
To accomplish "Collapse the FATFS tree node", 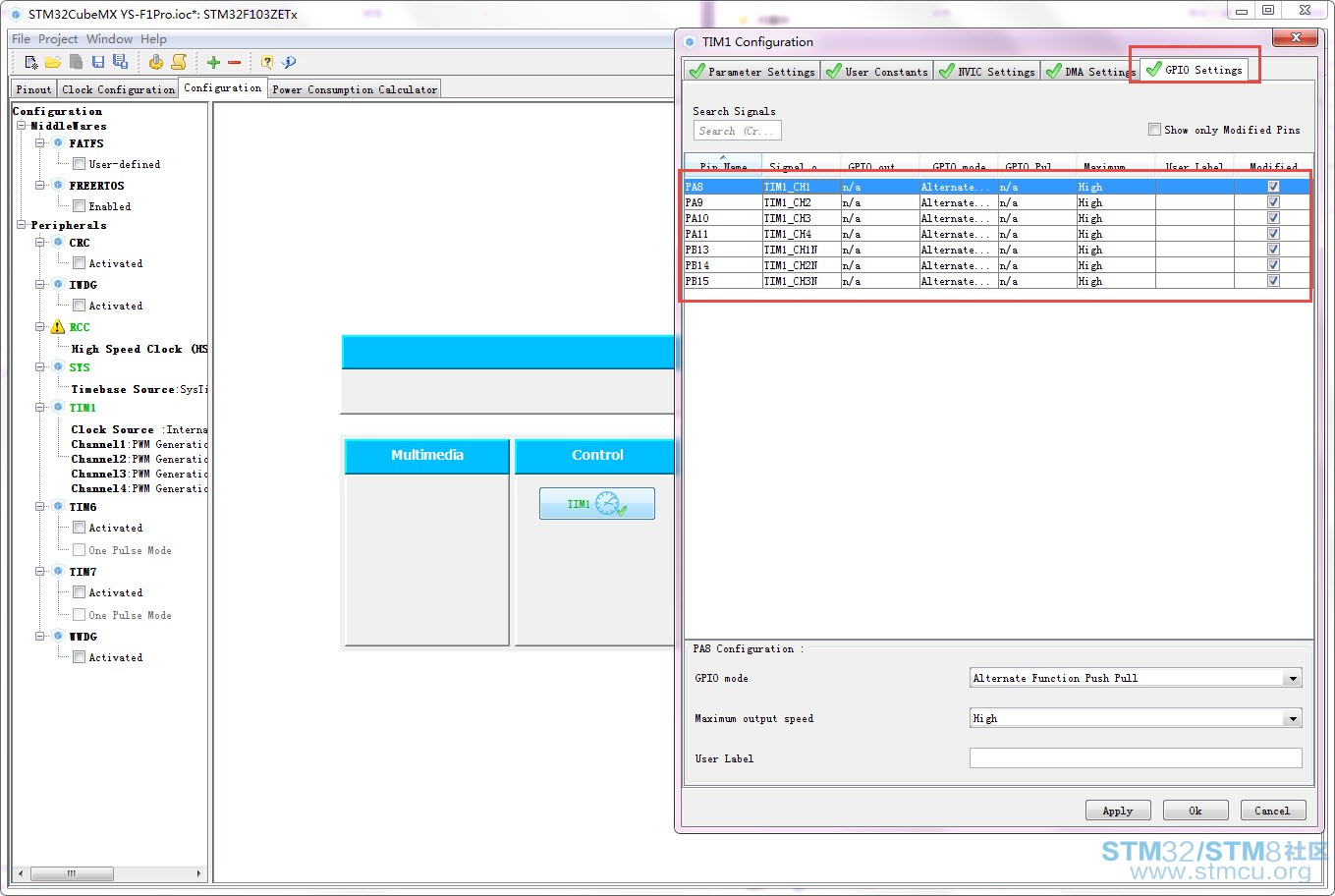I will pyautogui.click(x=40, y=143).
